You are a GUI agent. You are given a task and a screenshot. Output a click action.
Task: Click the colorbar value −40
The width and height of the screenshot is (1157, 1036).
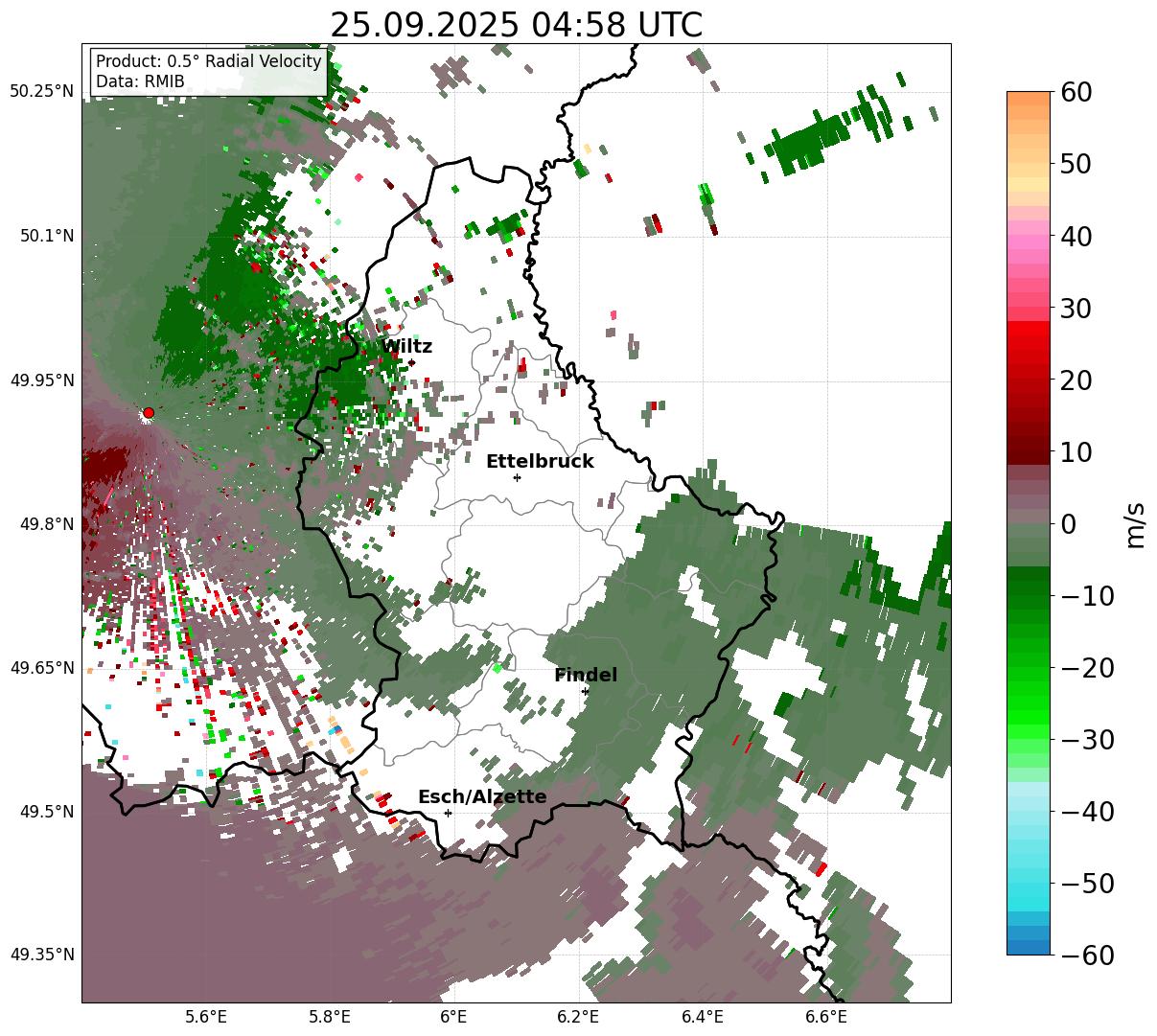pos(1088,812)
